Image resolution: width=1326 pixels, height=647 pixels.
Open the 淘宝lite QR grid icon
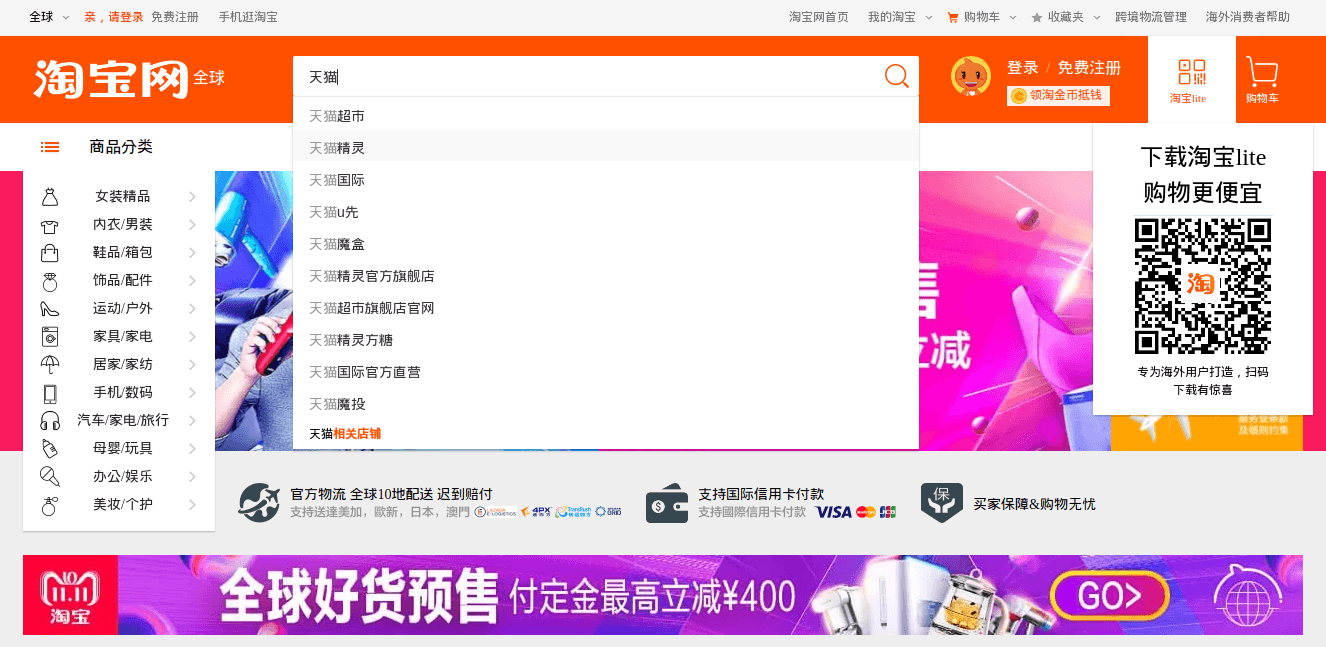[x=1191, y=72]
